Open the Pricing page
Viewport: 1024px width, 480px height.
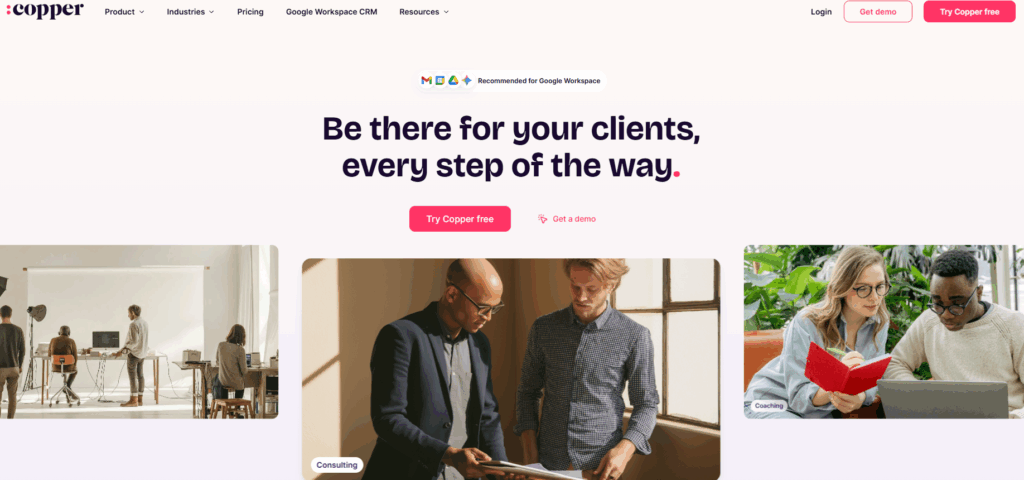(x=250, y=12)
